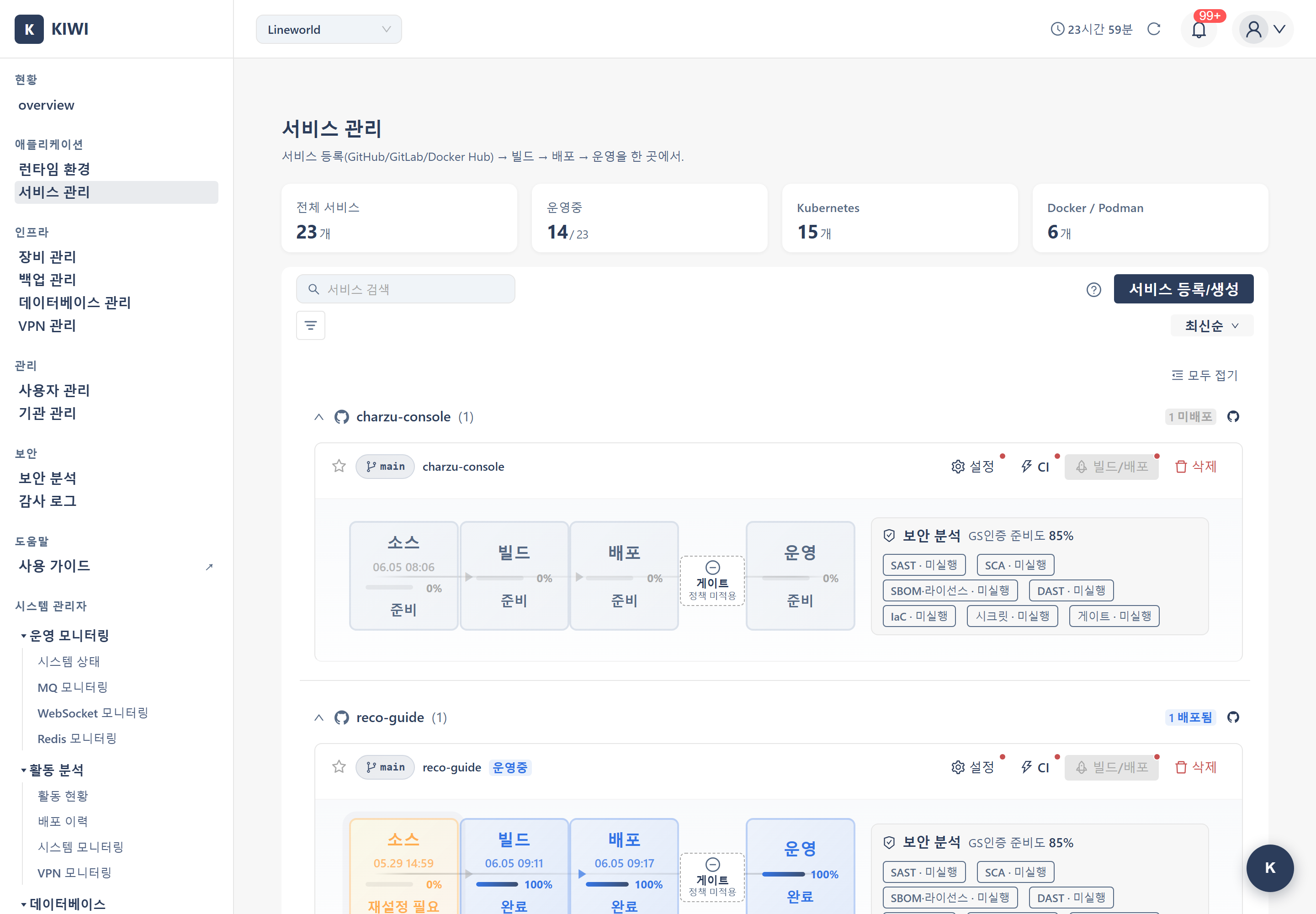Click the 서비스 등록/생성 button
1316x914 pixels.
[1183, 289]
